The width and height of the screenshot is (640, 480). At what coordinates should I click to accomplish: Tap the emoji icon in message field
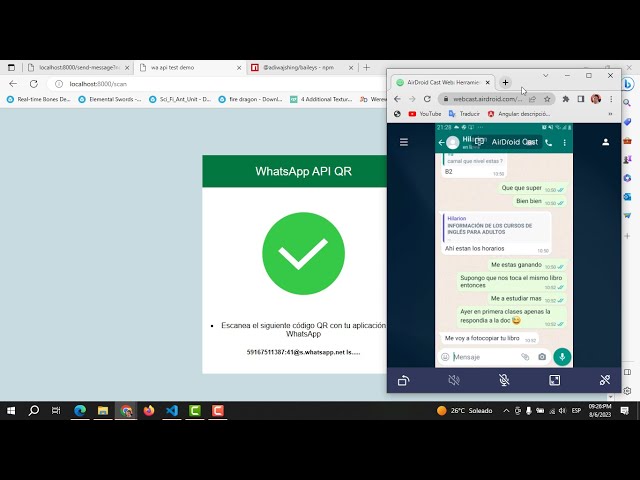[445, 357]
